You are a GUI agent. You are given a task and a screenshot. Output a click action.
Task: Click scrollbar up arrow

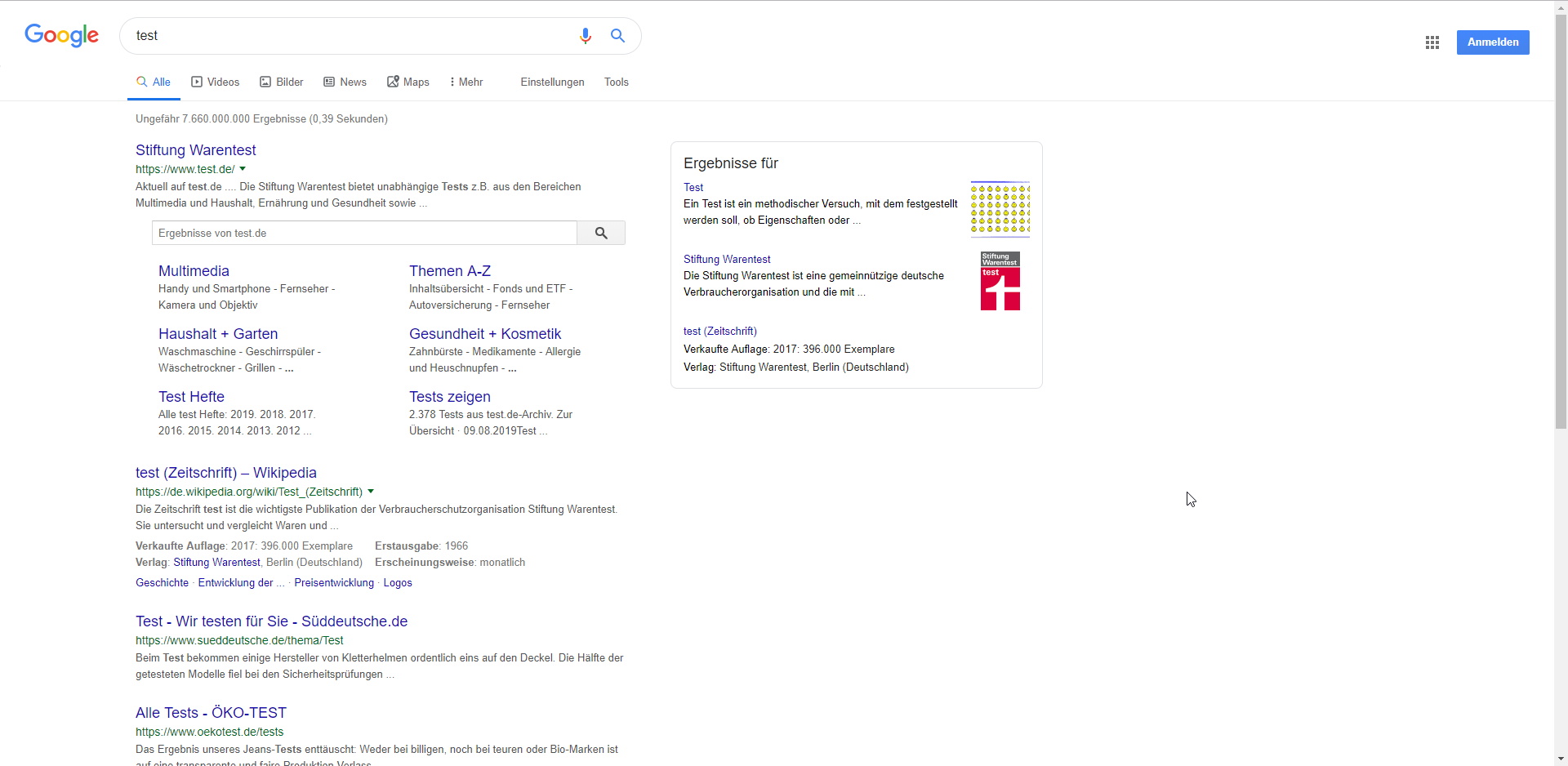pyautogui.click(x=1561, y=7)
